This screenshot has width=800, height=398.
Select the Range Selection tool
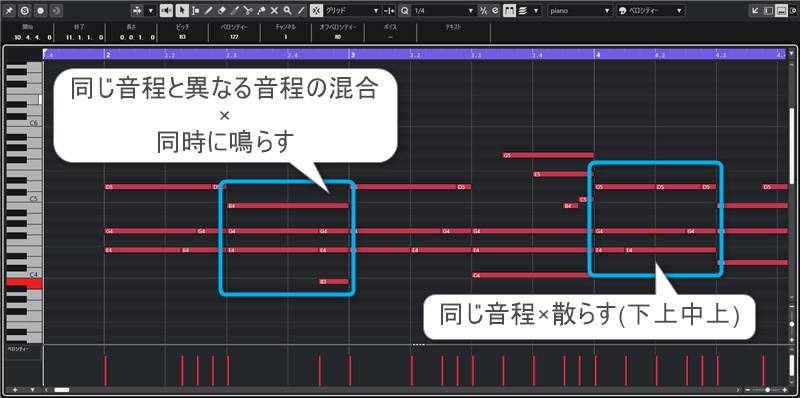point(195,10)
